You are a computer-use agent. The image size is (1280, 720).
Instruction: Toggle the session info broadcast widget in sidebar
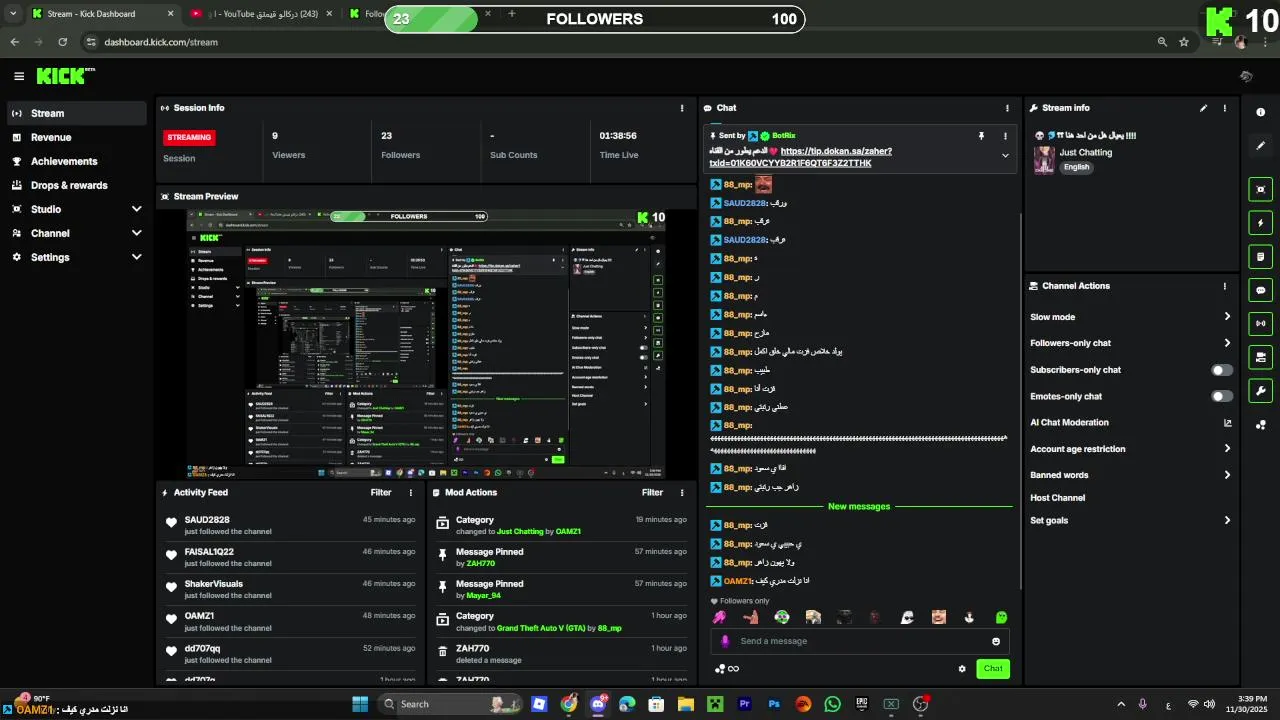pos(1261,323)
